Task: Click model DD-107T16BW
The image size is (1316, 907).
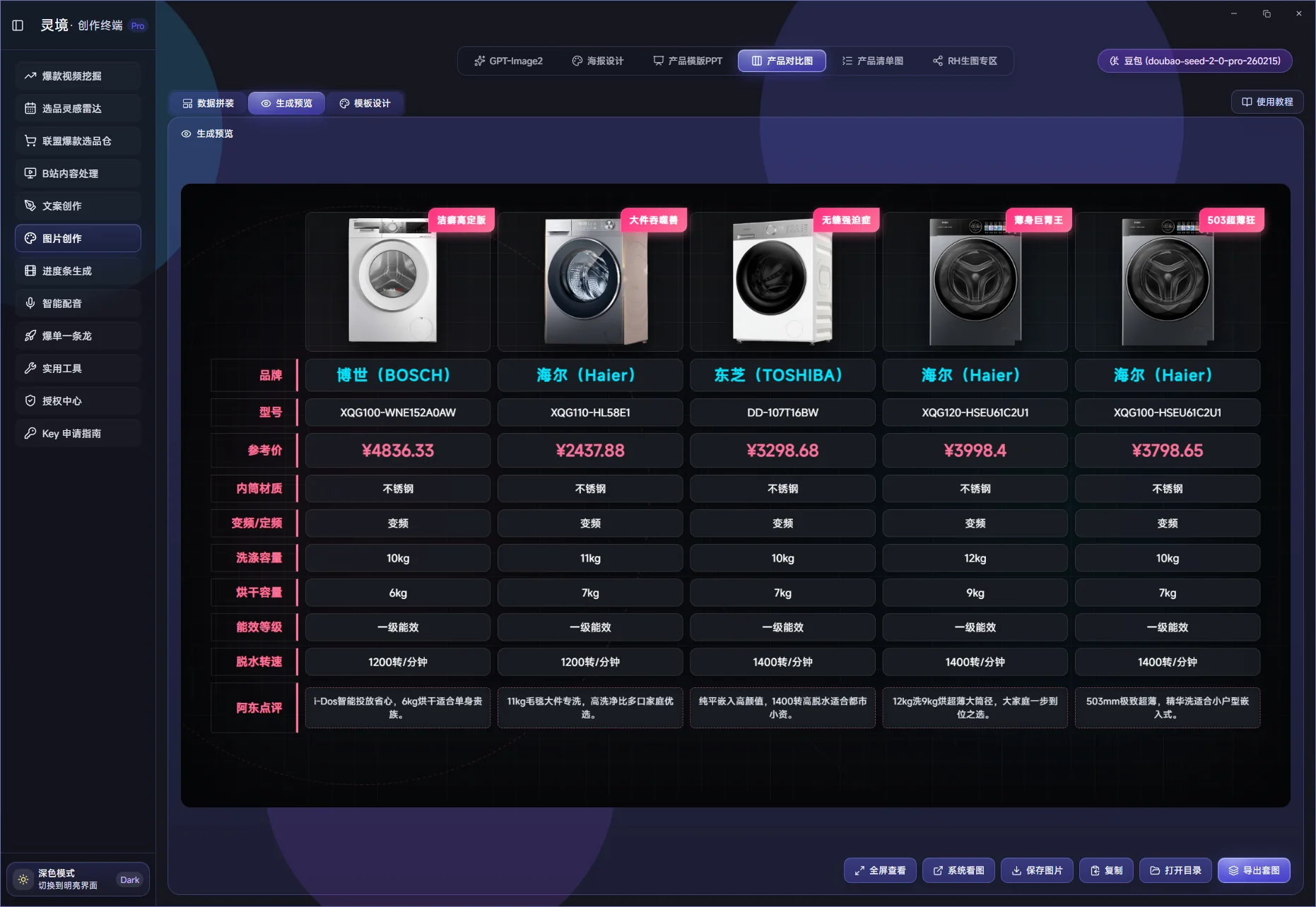Action: pos(782,413)
